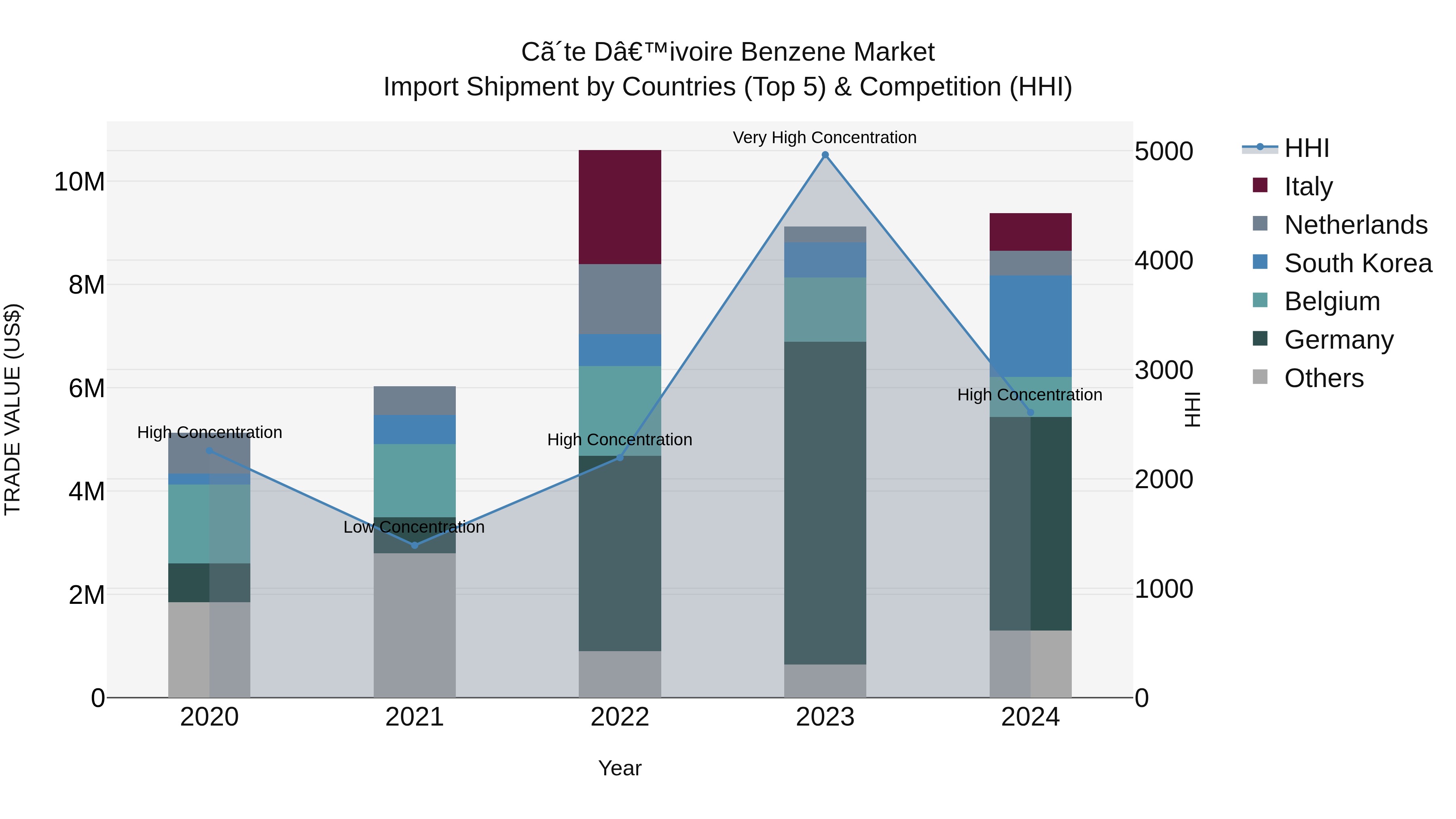Select the Belgium segment of the 2021 bar
This screenshot has height=819, width=1456.
pyautogui.click(x=414, y=481)
